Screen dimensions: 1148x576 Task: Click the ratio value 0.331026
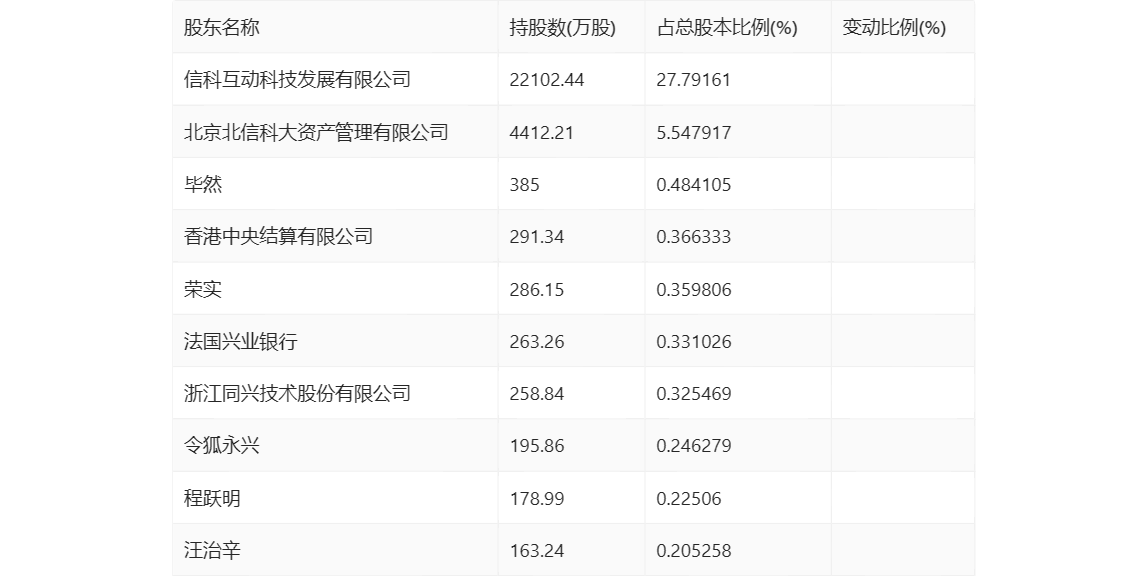click(x=693, y=342)
